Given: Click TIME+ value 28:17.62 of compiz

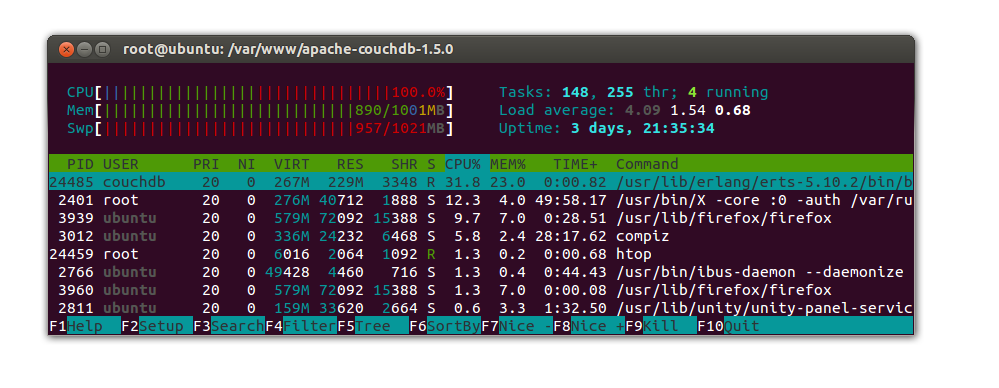Looking at the screenshot, I should click(571, 236).
